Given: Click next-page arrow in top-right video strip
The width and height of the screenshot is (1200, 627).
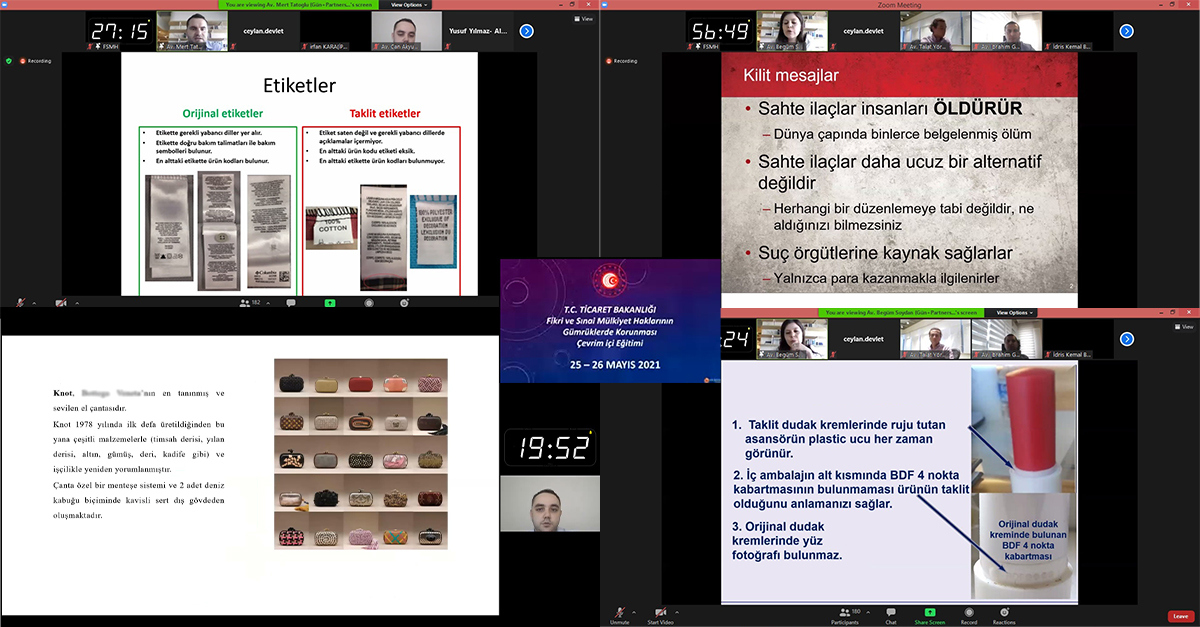Looking at the screenshot, I should point(1126,31).
